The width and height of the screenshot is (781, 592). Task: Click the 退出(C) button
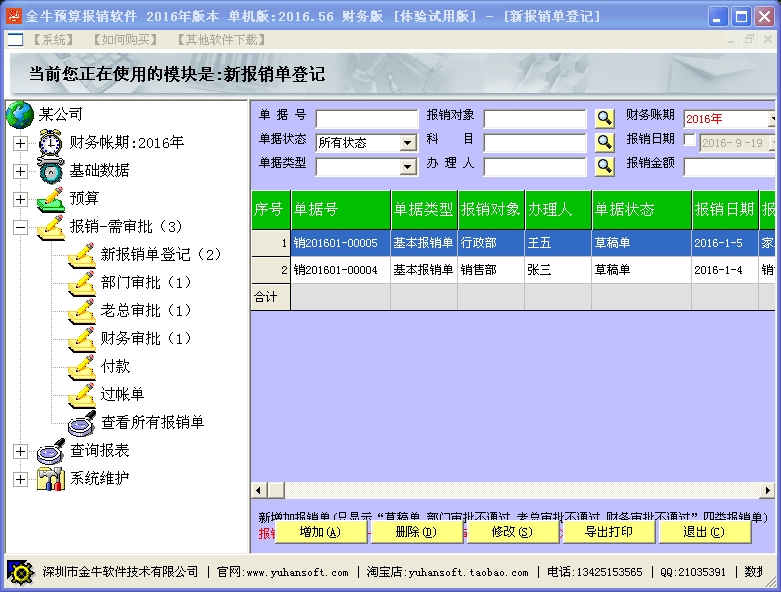click(x=704, y=532)
